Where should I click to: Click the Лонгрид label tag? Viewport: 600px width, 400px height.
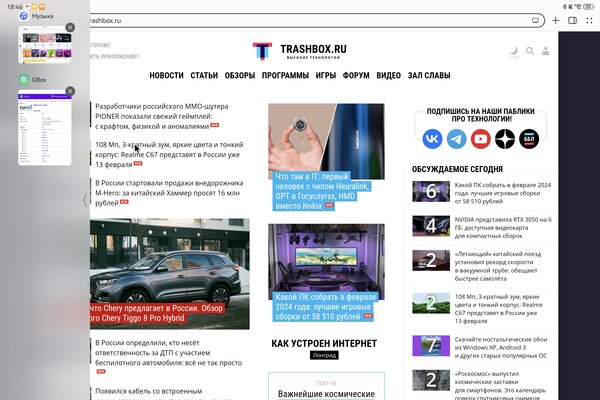[x=324, y=355]
